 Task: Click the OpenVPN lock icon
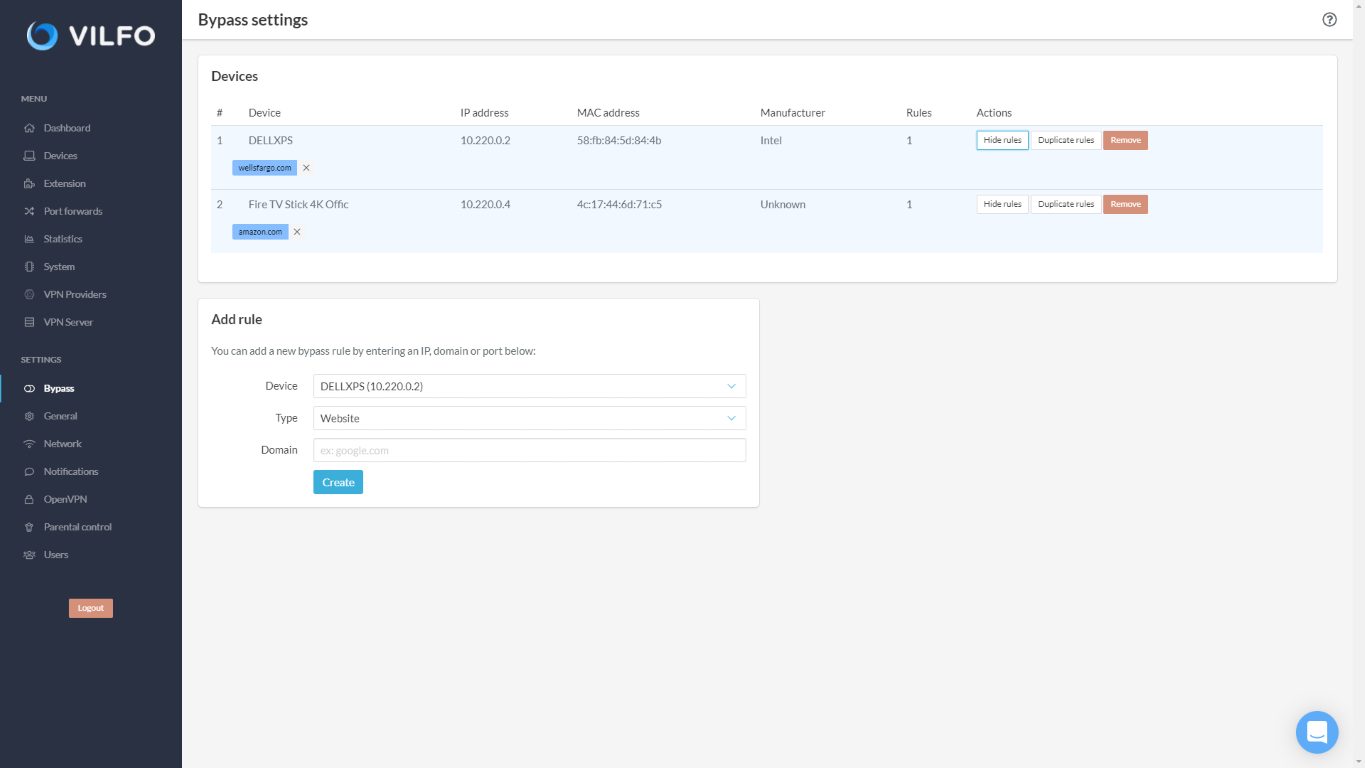[29, 499]
